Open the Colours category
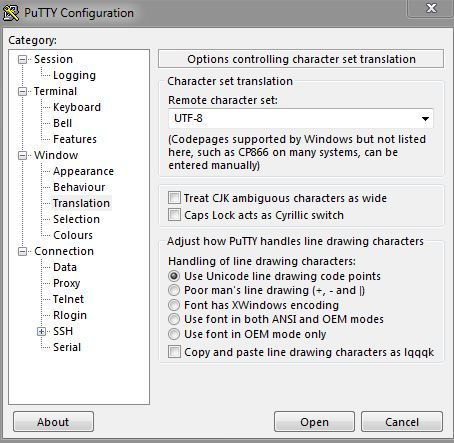This screenshot has height=443, width=454. (73, 235)
